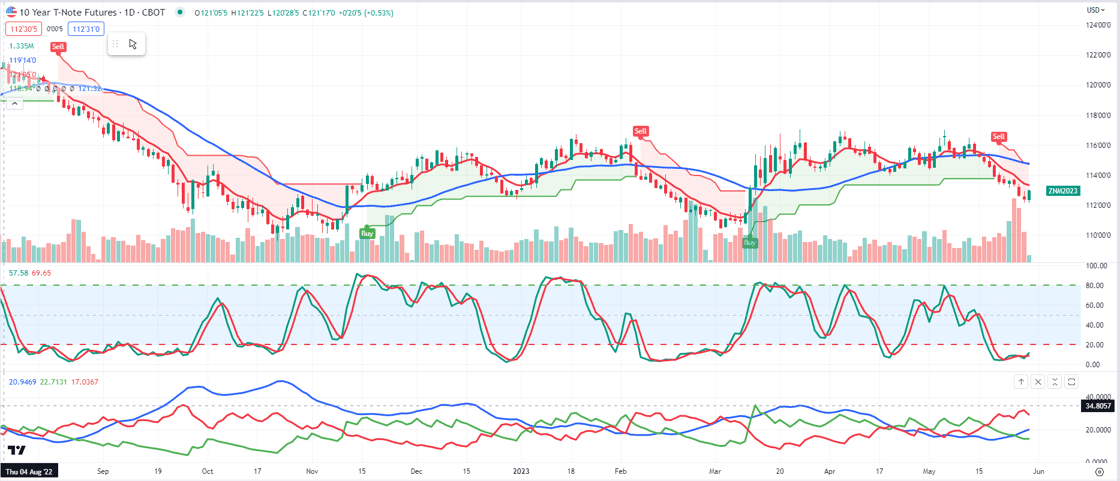
Task: Click the Nov label on time axis
Action: 311,472
